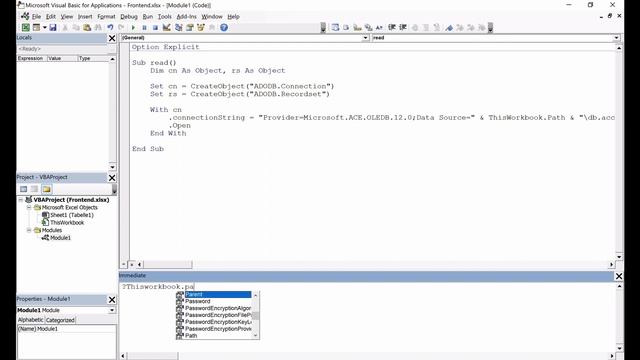Close the Locals panel
640x360 pixels.
click(x=112, y=38)
